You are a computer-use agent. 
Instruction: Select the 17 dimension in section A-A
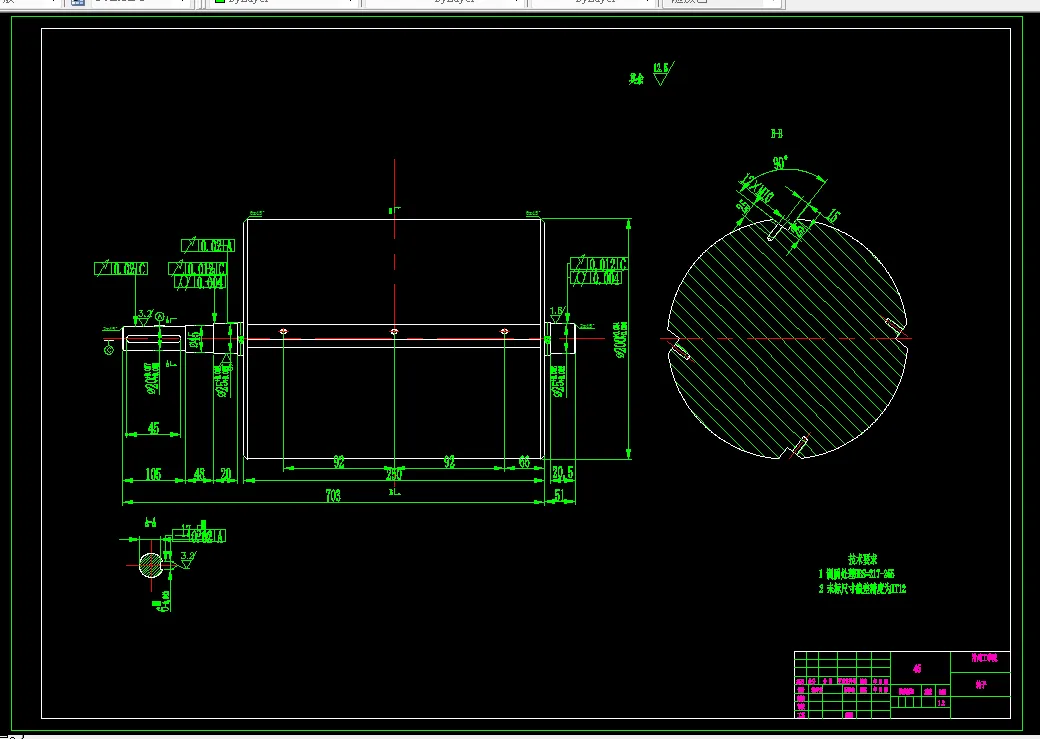186,530
